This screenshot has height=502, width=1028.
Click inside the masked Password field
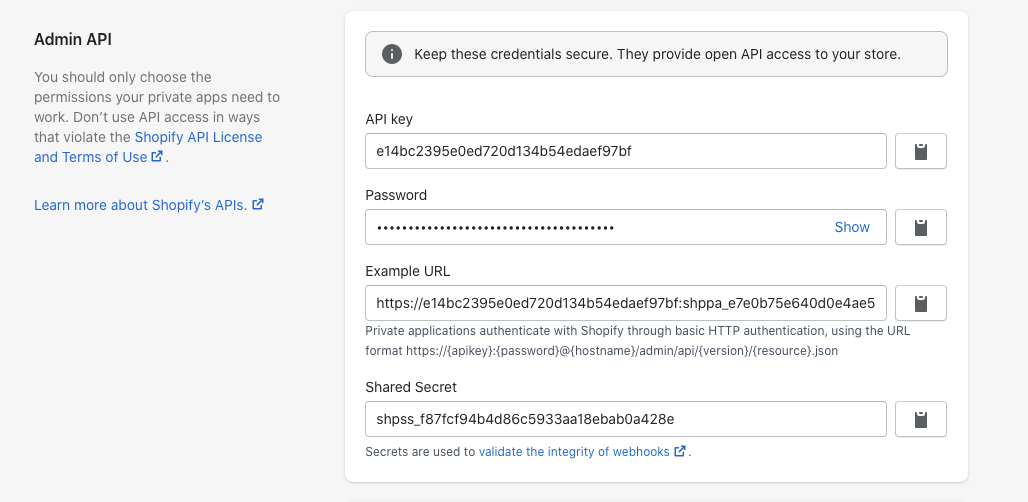(596, 227)
